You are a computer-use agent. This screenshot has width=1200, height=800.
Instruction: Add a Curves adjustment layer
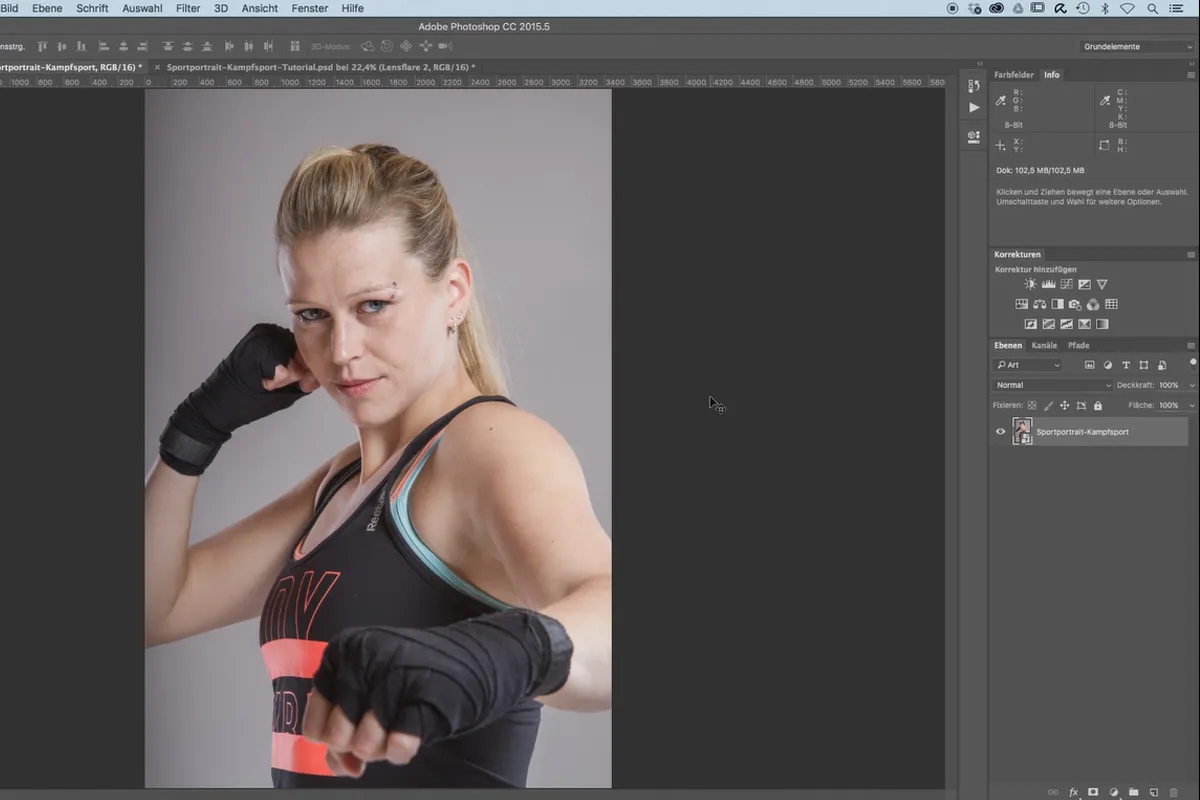(x=1066, y=285)
